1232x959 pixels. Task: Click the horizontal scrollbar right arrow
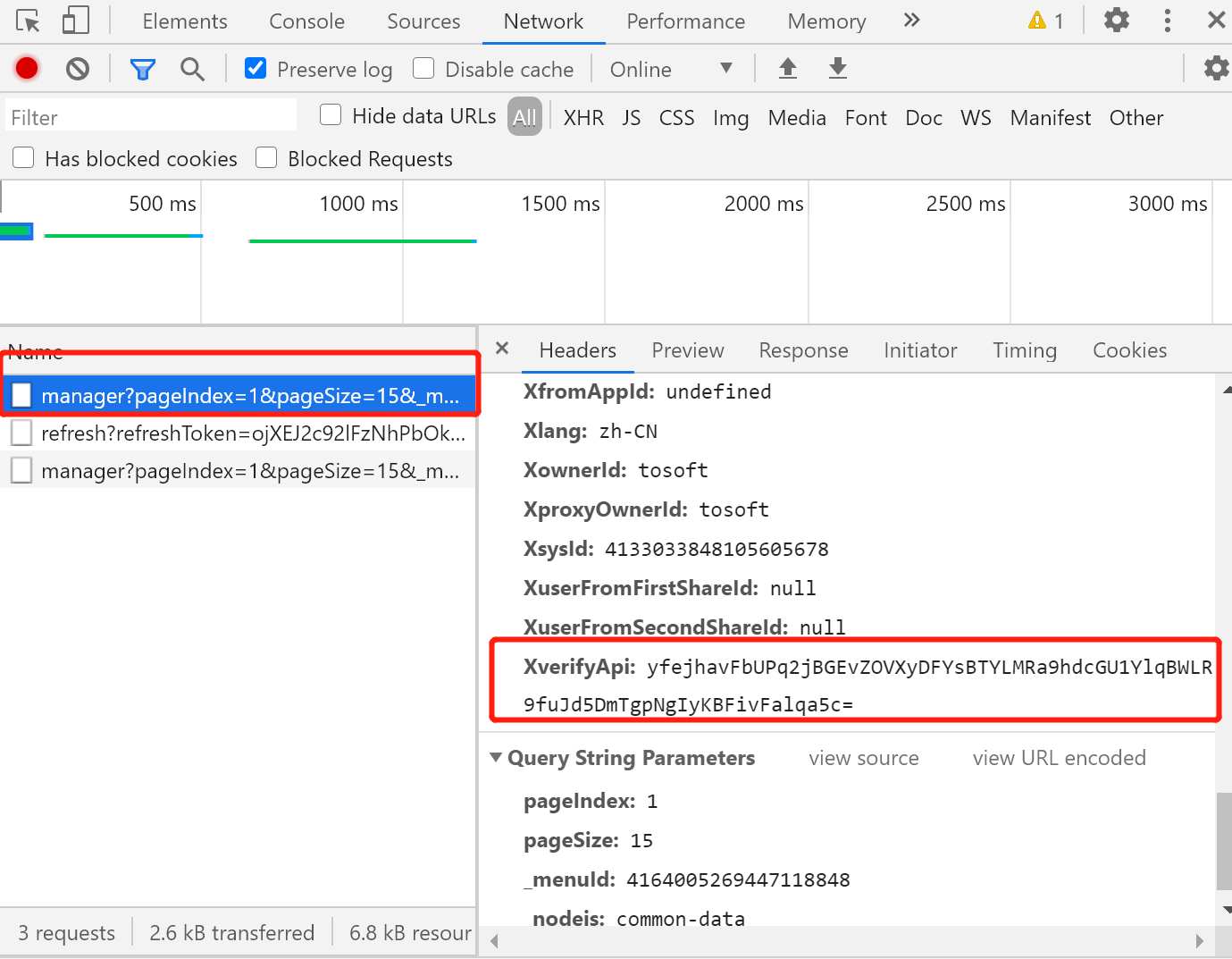point(1200,940)
